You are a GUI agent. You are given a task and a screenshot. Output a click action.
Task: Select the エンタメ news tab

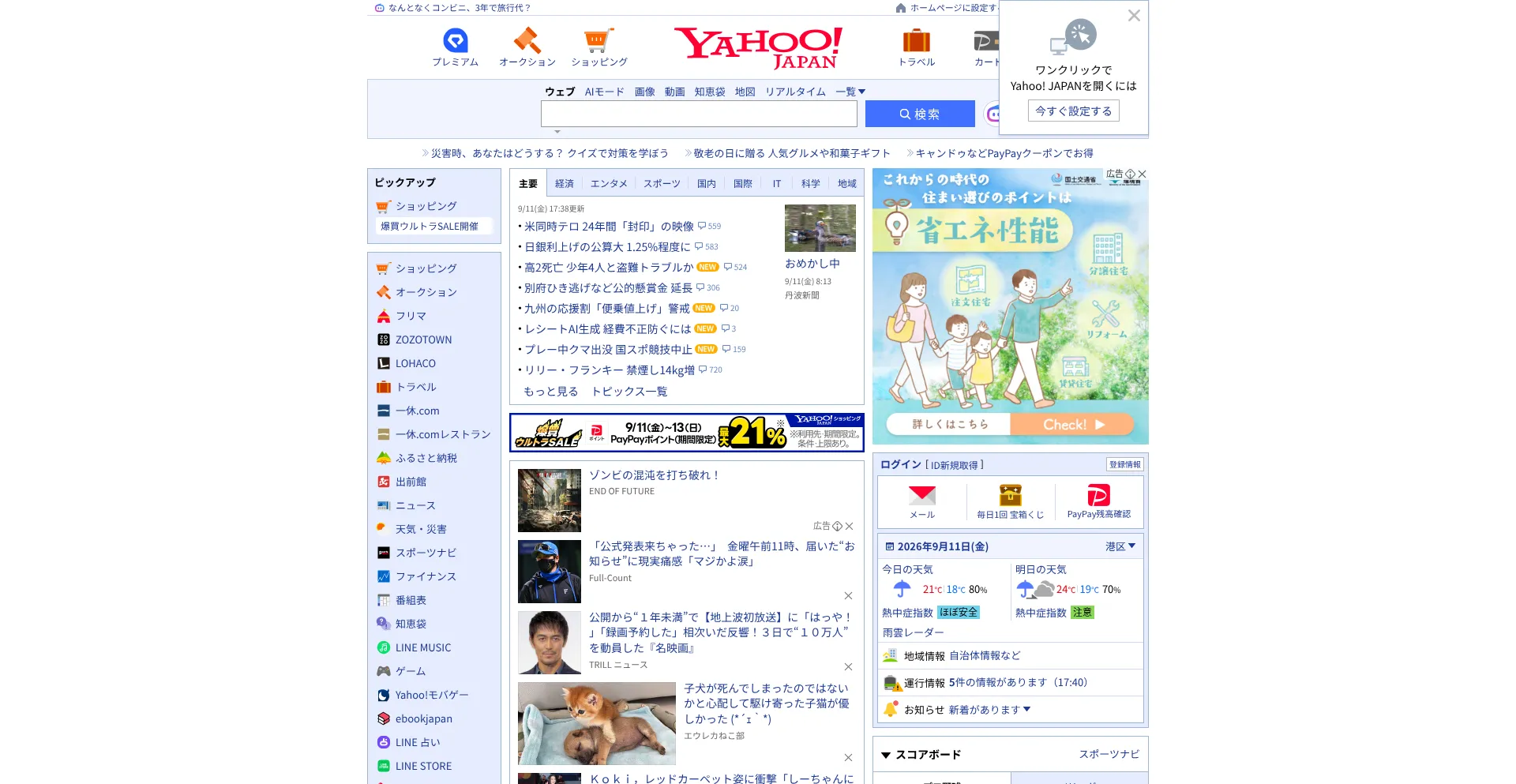pos(609,184)
